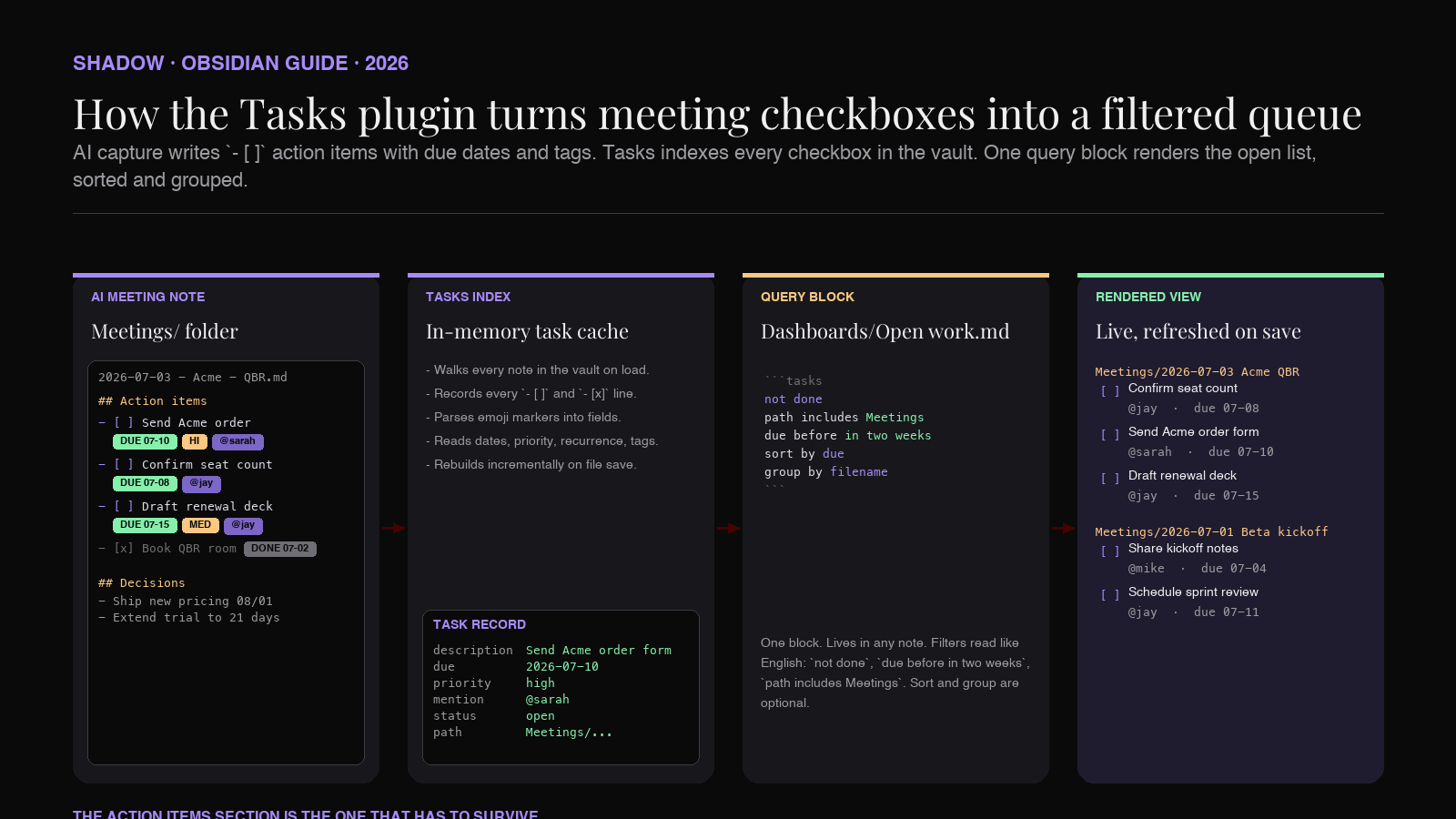Screen dimensions: 1456x819
Task: Click the '@mike · due 07-04' line
Action: pos(1198,568)
